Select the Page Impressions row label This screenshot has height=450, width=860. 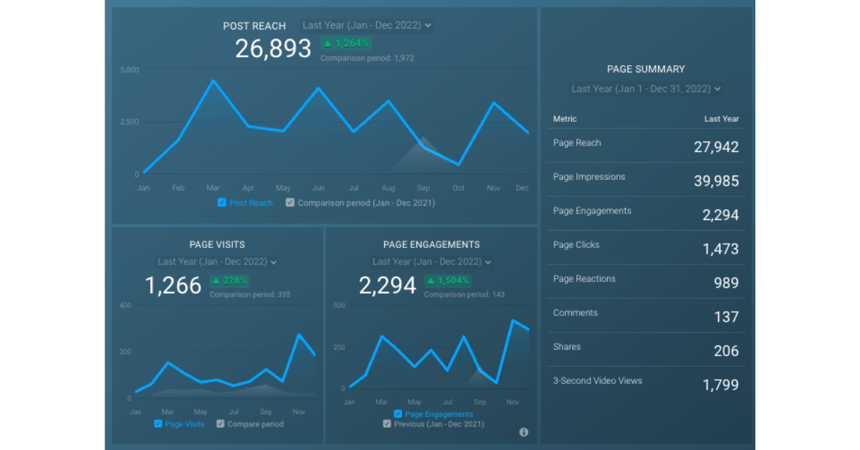pyautogui.click(x=589, y=177)
